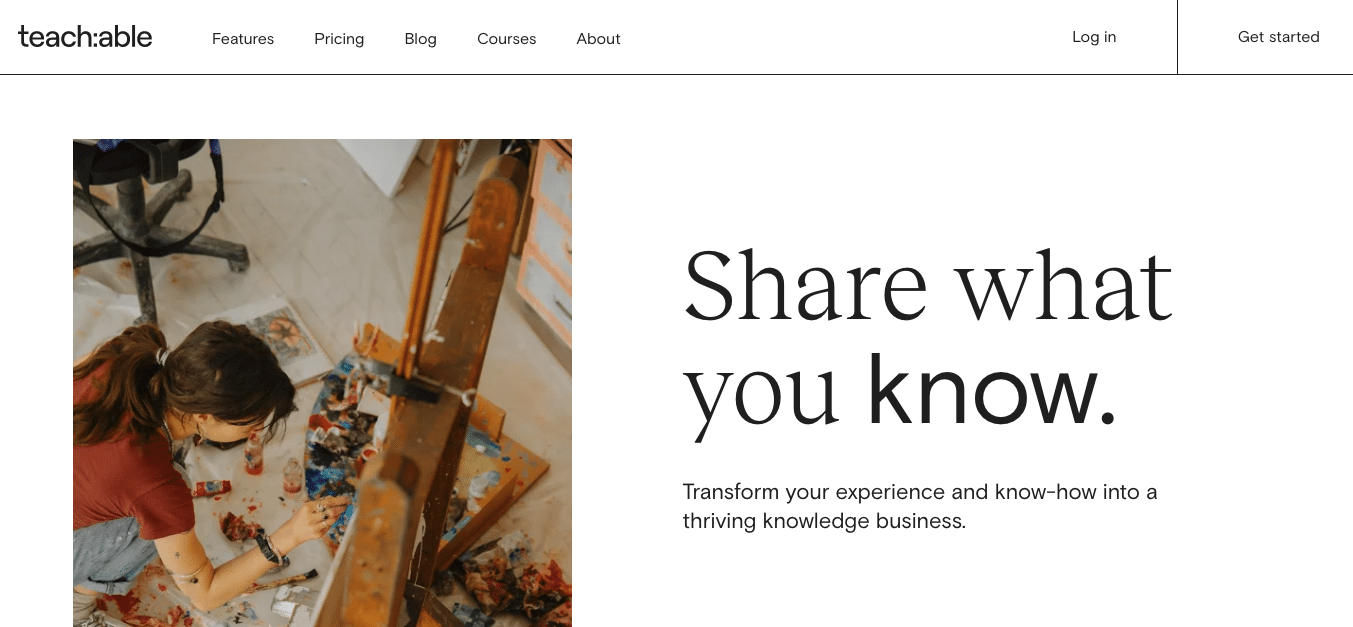This screenshot has width=1353, height=627.
Task: Select Courses in the top navigation
Action: (x=506, y=39)
